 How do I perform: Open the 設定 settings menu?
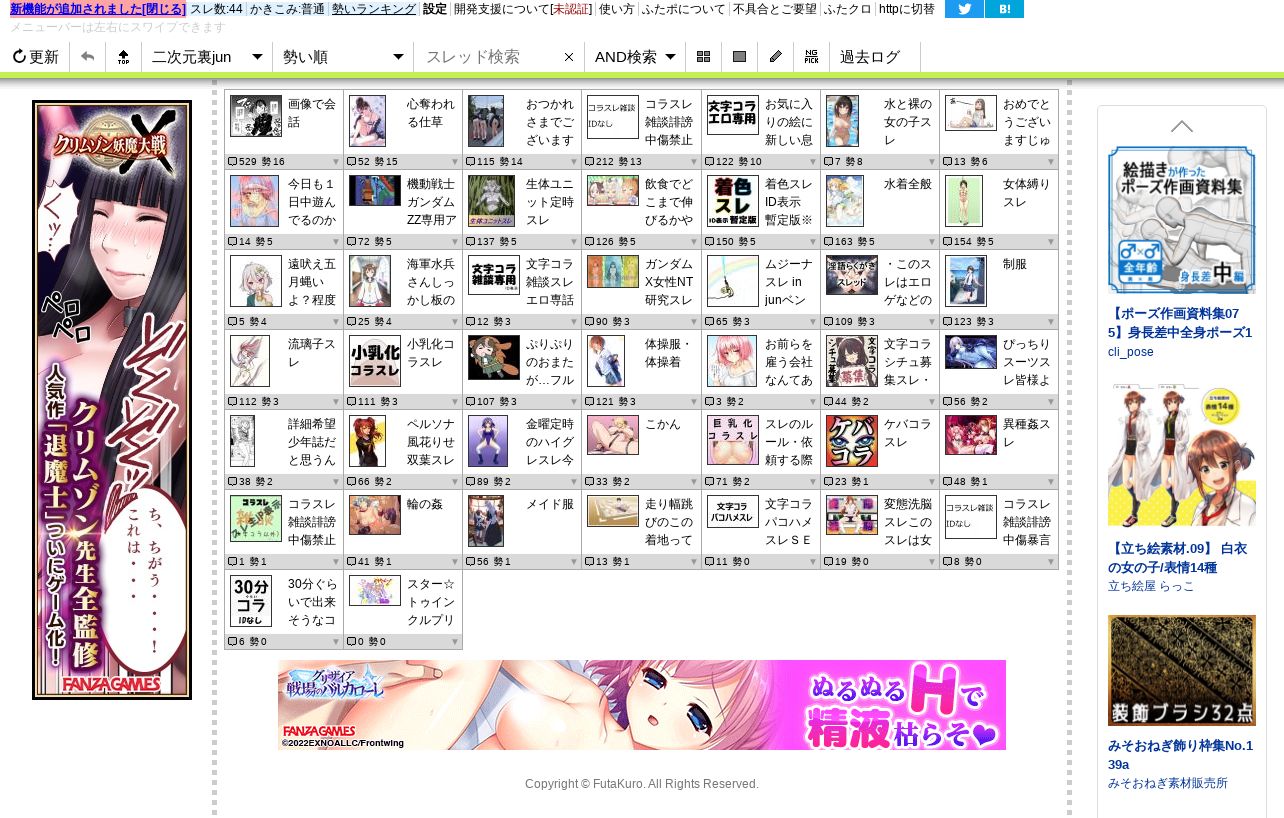coord(435,9)
